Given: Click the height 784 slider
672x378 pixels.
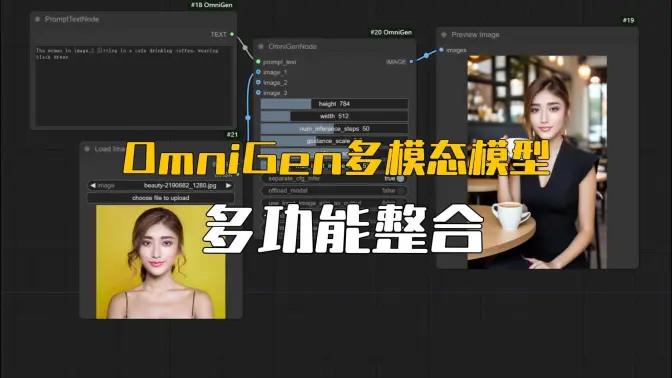Looking at the screenshot, I should click(x=334, y=104).
